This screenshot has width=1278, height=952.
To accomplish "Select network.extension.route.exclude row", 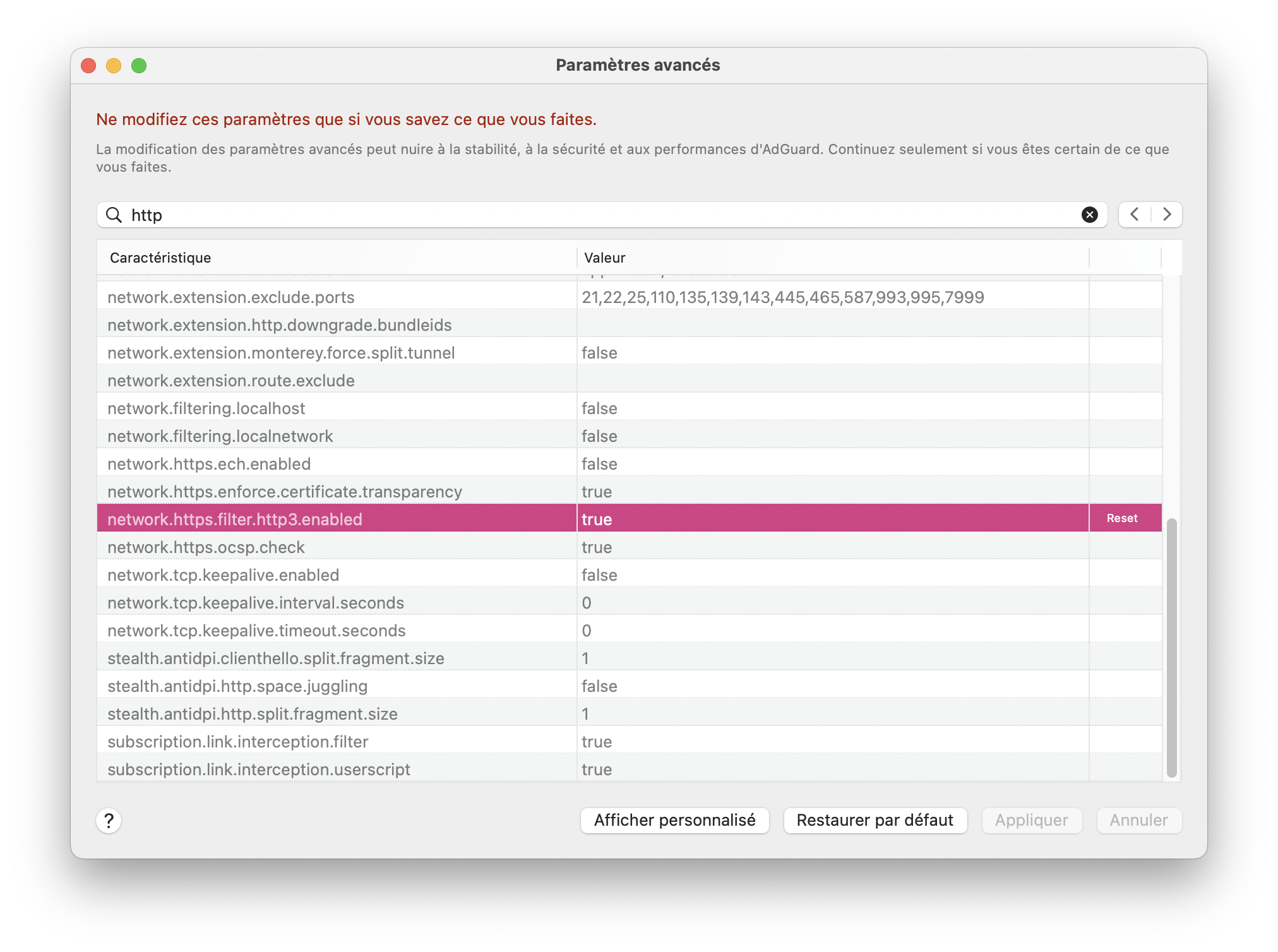I will (630, 381).
